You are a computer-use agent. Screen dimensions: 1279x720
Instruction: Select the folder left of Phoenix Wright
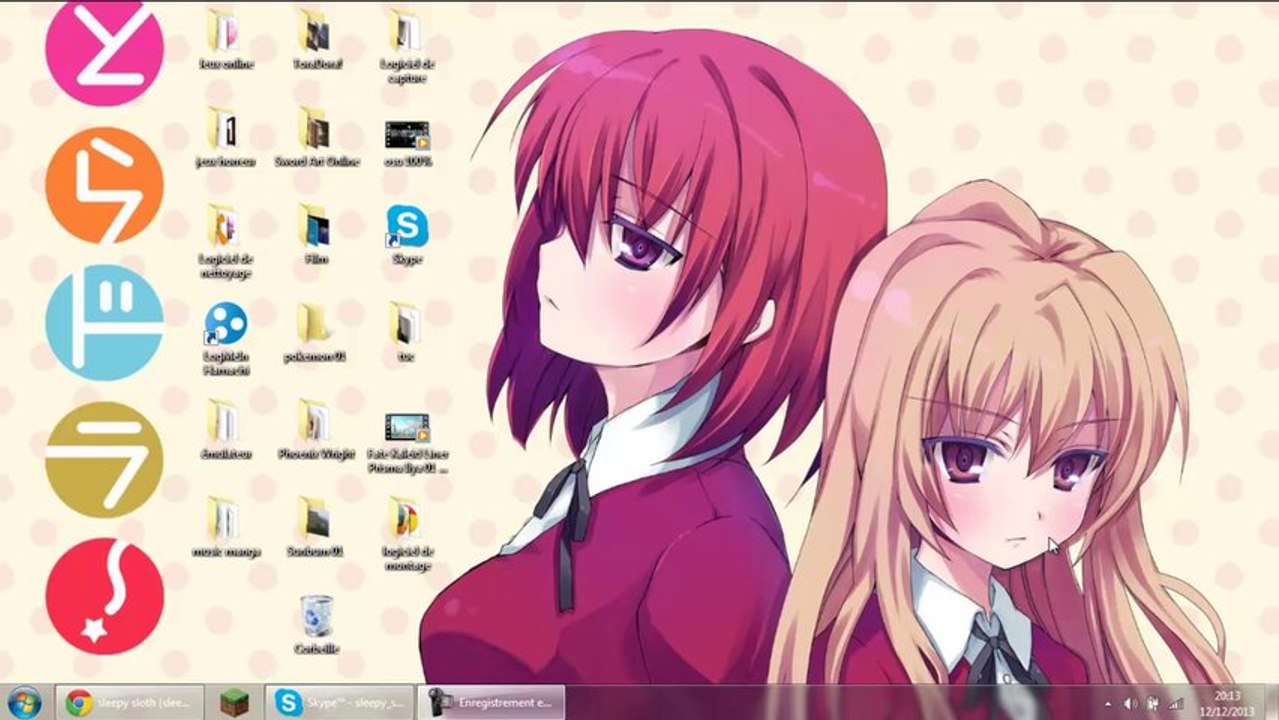click(225, 430)
